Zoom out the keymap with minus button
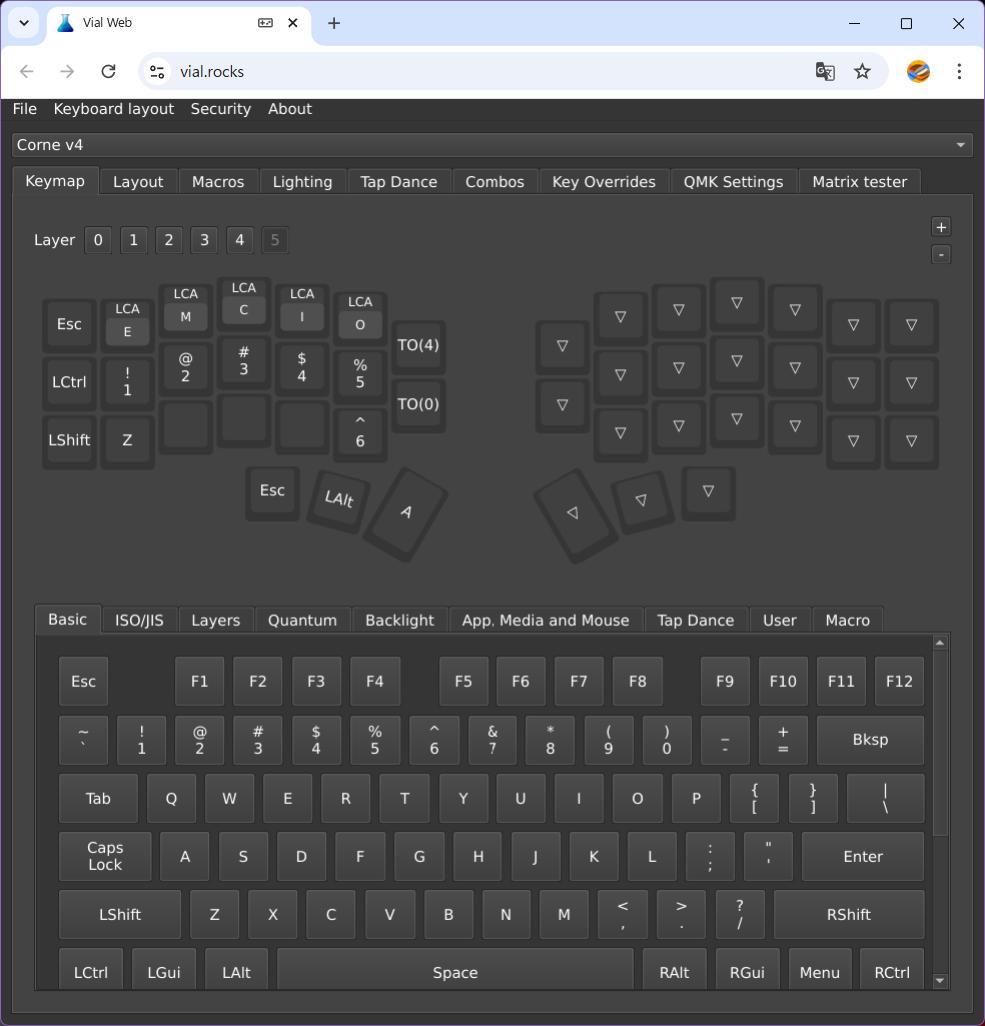The height and width of the screenshot is (1026, 985). click(x=941, y=255)
